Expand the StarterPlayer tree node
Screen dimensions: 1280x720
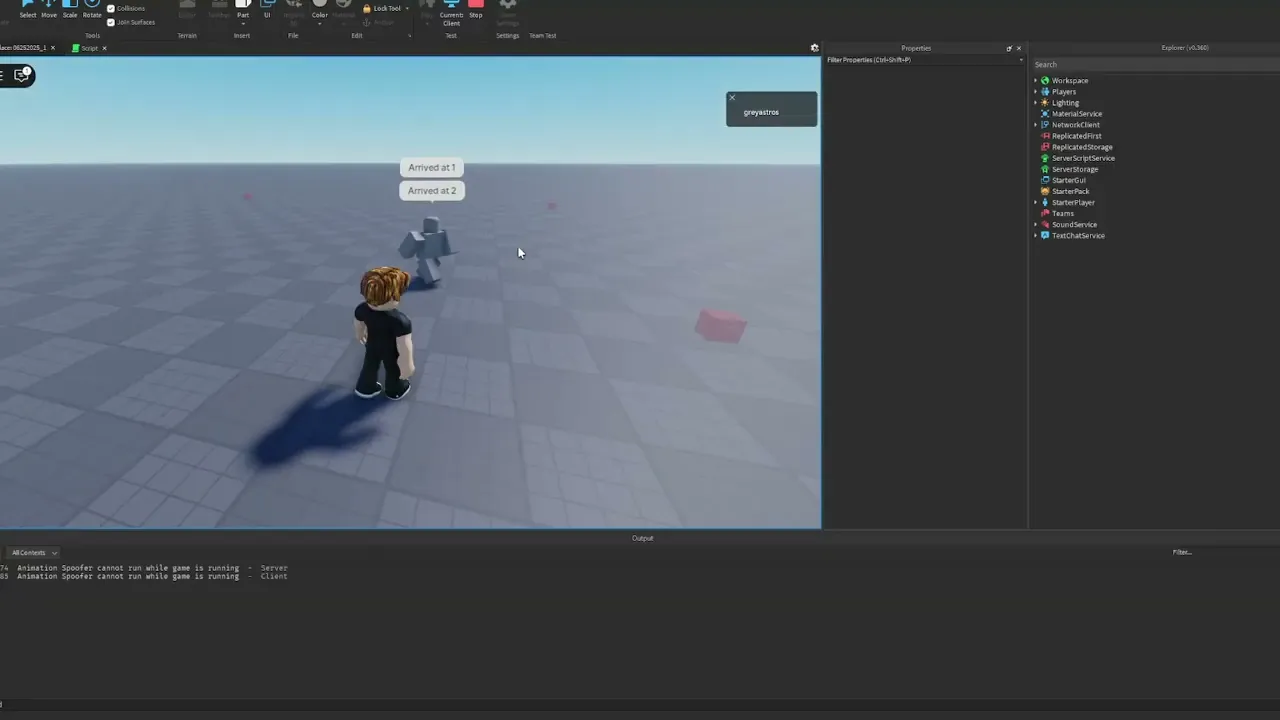pyautogui.click(x=1035, y=202)
